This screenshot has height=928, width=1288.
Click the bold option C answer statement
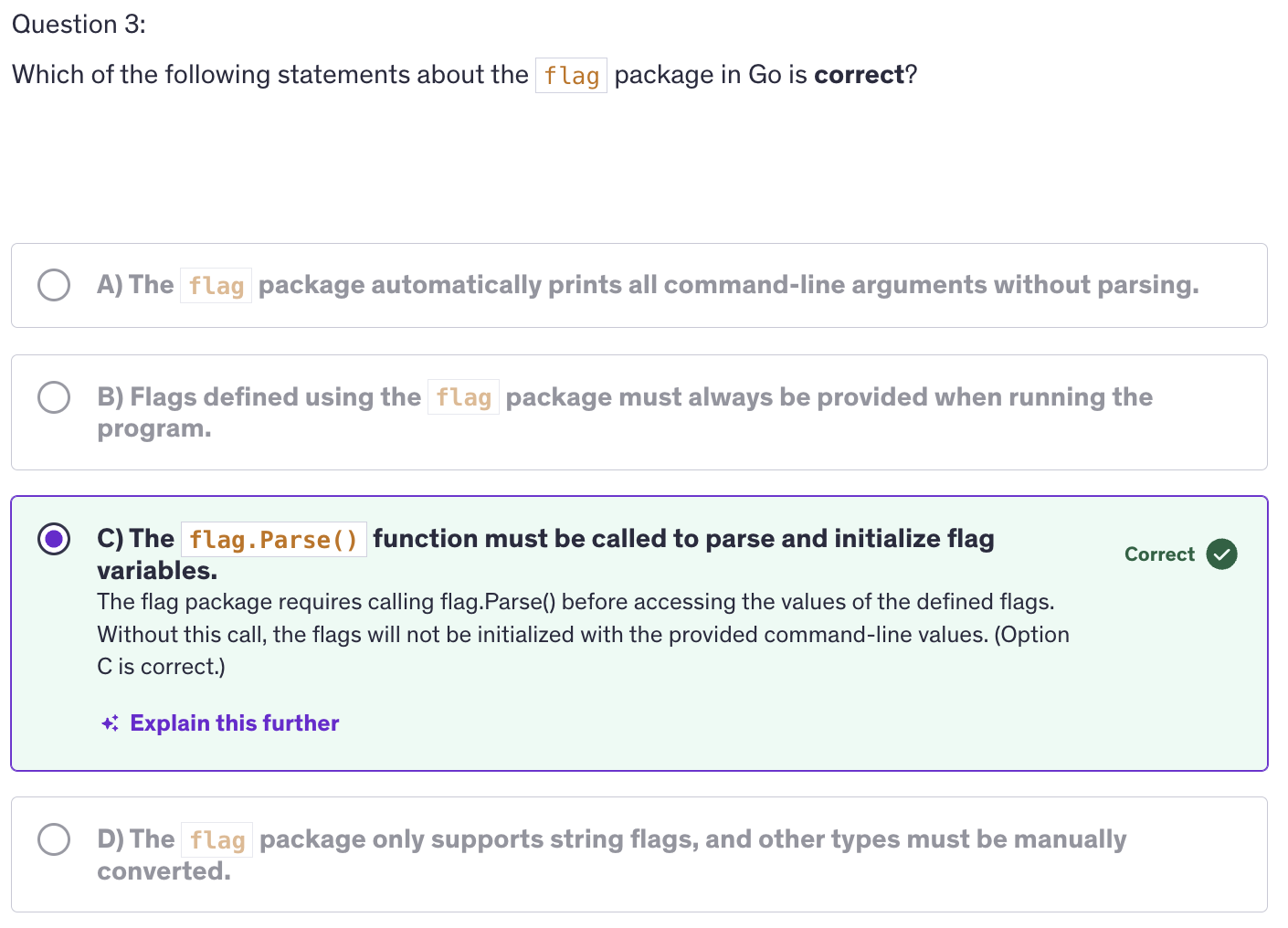682,539
